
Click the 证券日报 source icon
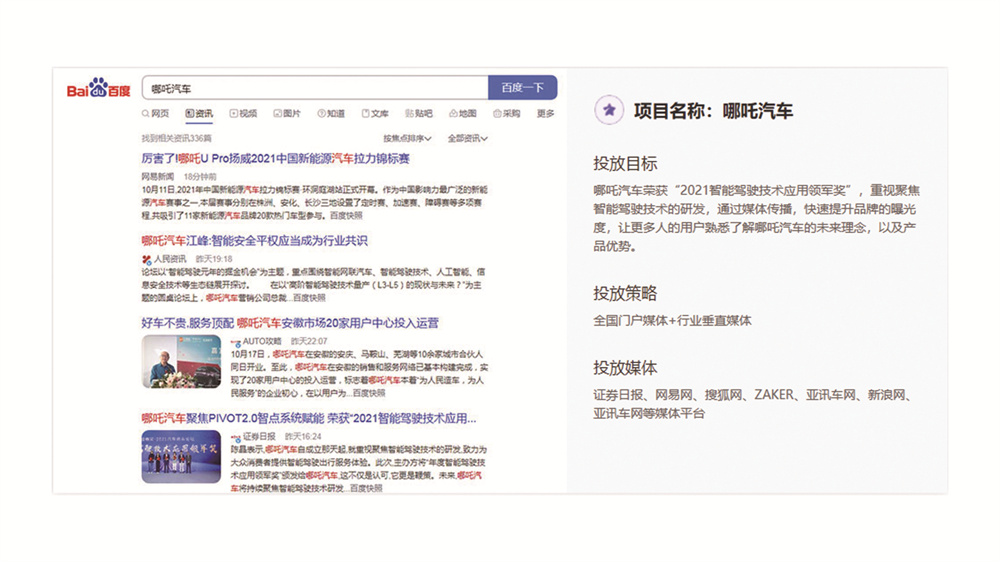click(x=235, y=438)
